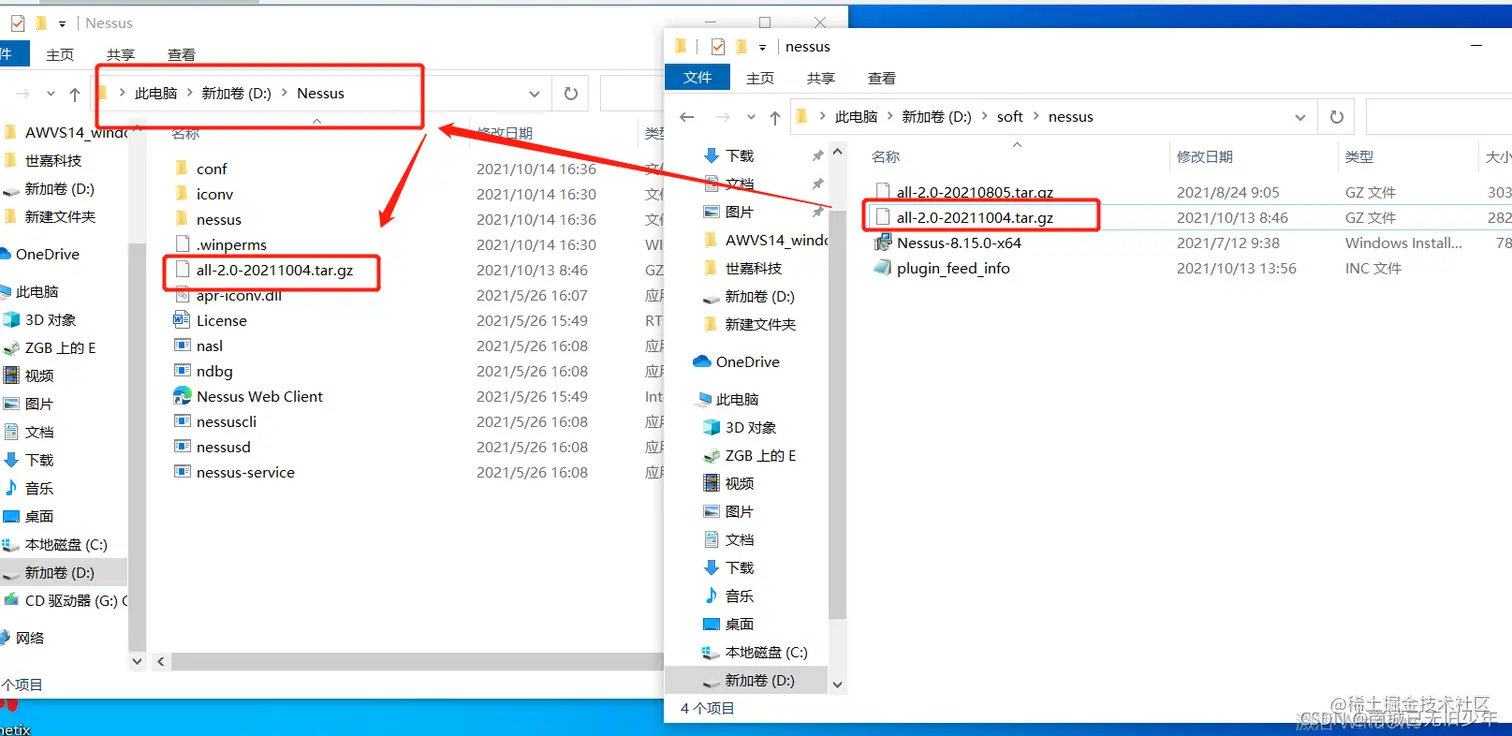Screen dimensions: 1512x736
Task: Select Nessus-8.15.0-x64 installer
Action: 958,242
